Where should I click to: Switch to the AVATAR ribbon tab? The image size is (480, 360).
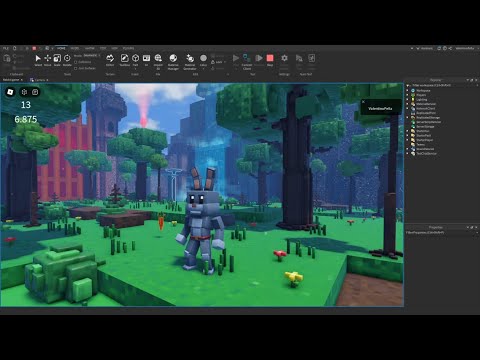click(x=90, y=48)
